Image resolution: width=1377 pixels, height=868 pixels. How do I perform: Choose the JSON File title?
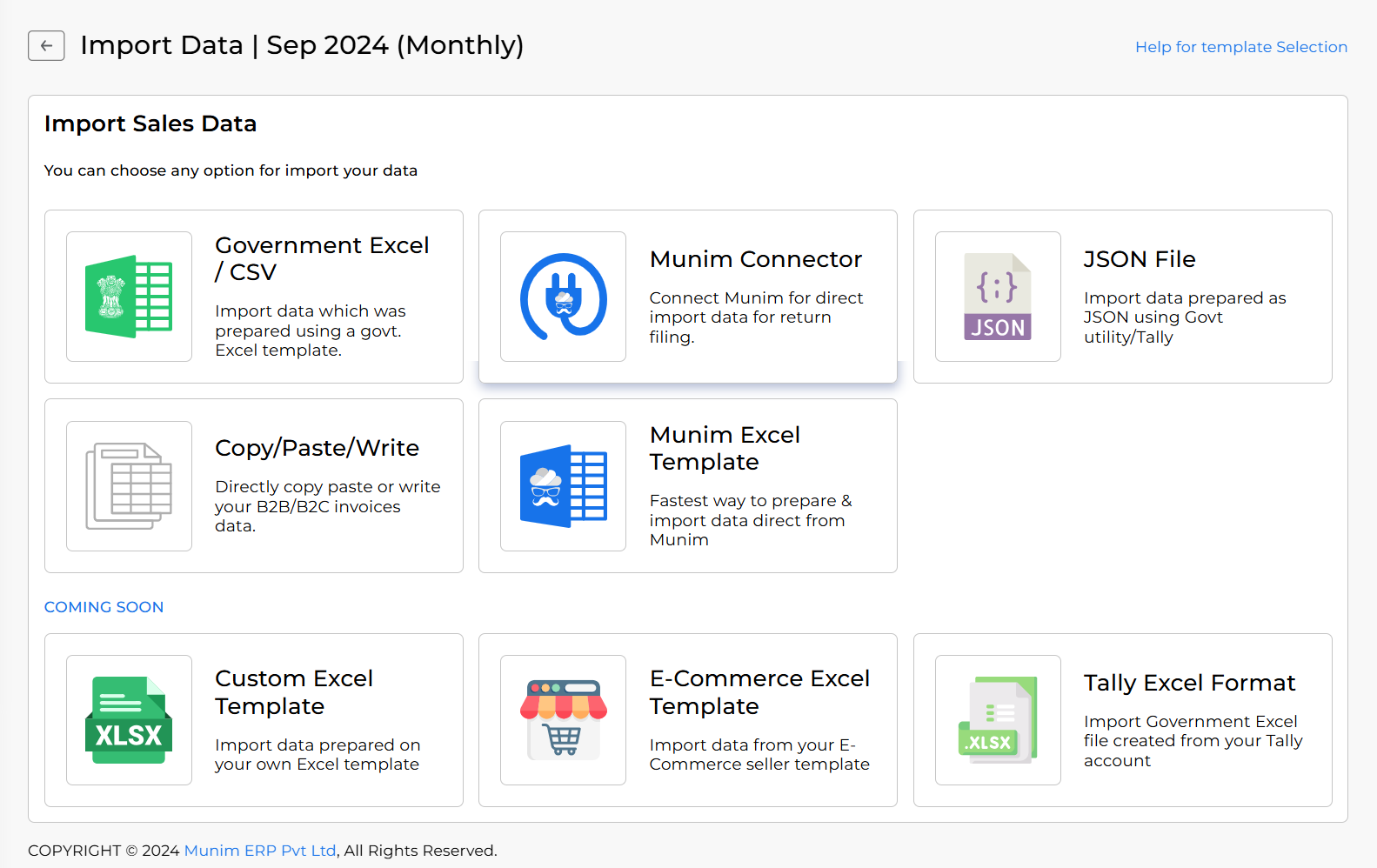point(1139,259)
